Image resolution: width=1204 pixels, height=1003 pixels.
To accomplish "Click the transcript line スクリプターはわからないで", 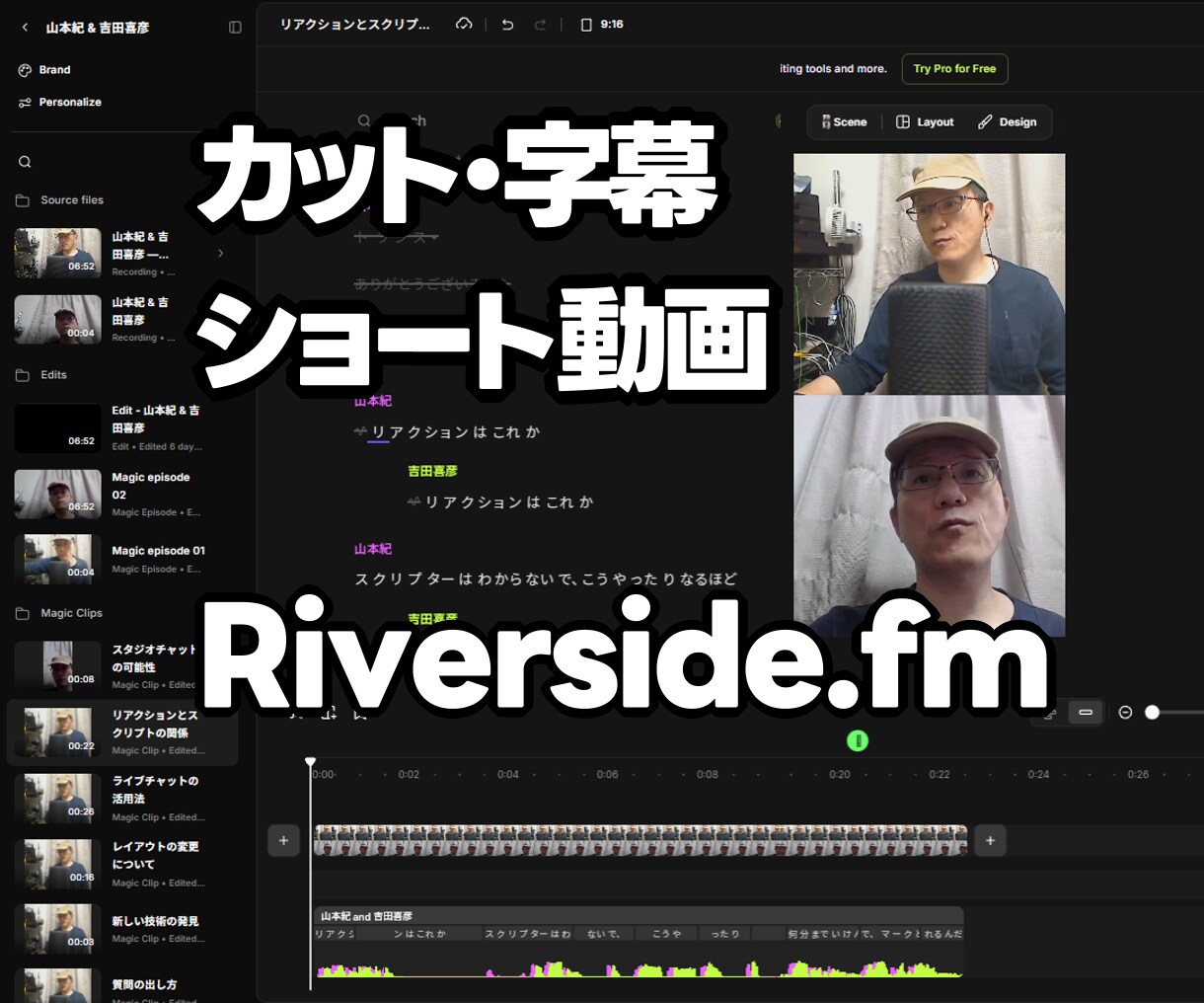I will click(x=546, y=579).
